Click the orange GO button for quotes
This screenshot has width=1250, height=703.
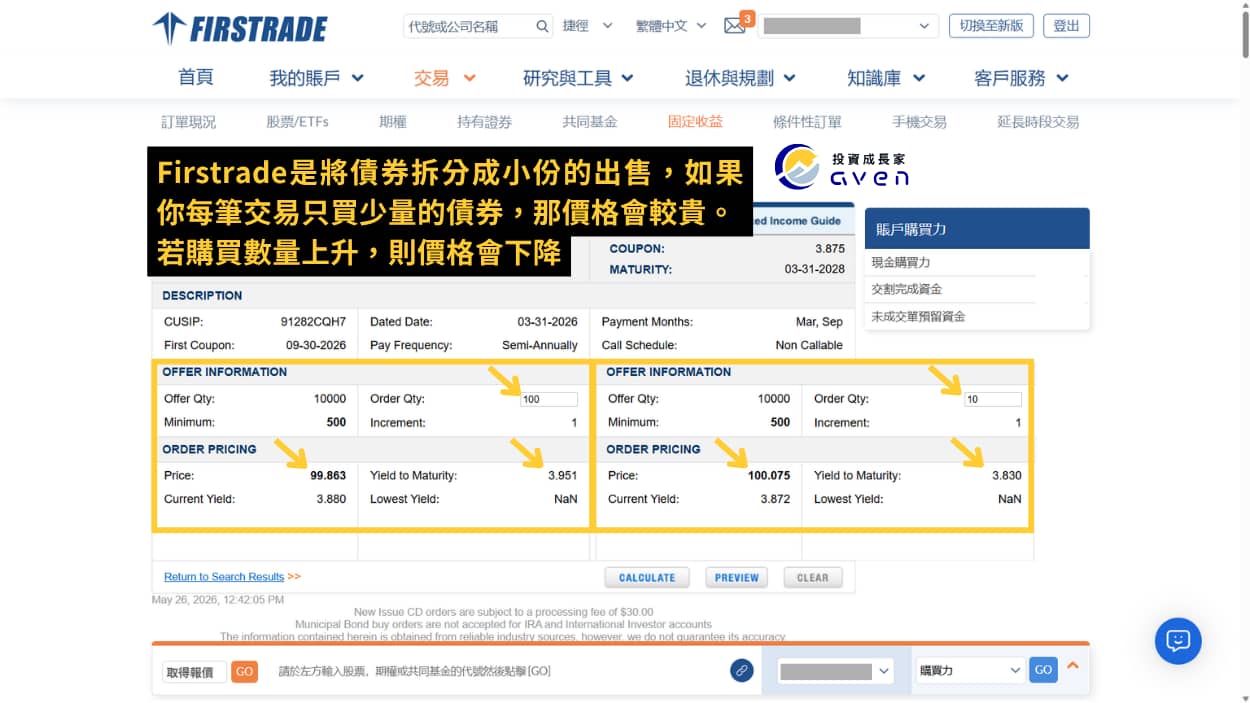[244, 672]
